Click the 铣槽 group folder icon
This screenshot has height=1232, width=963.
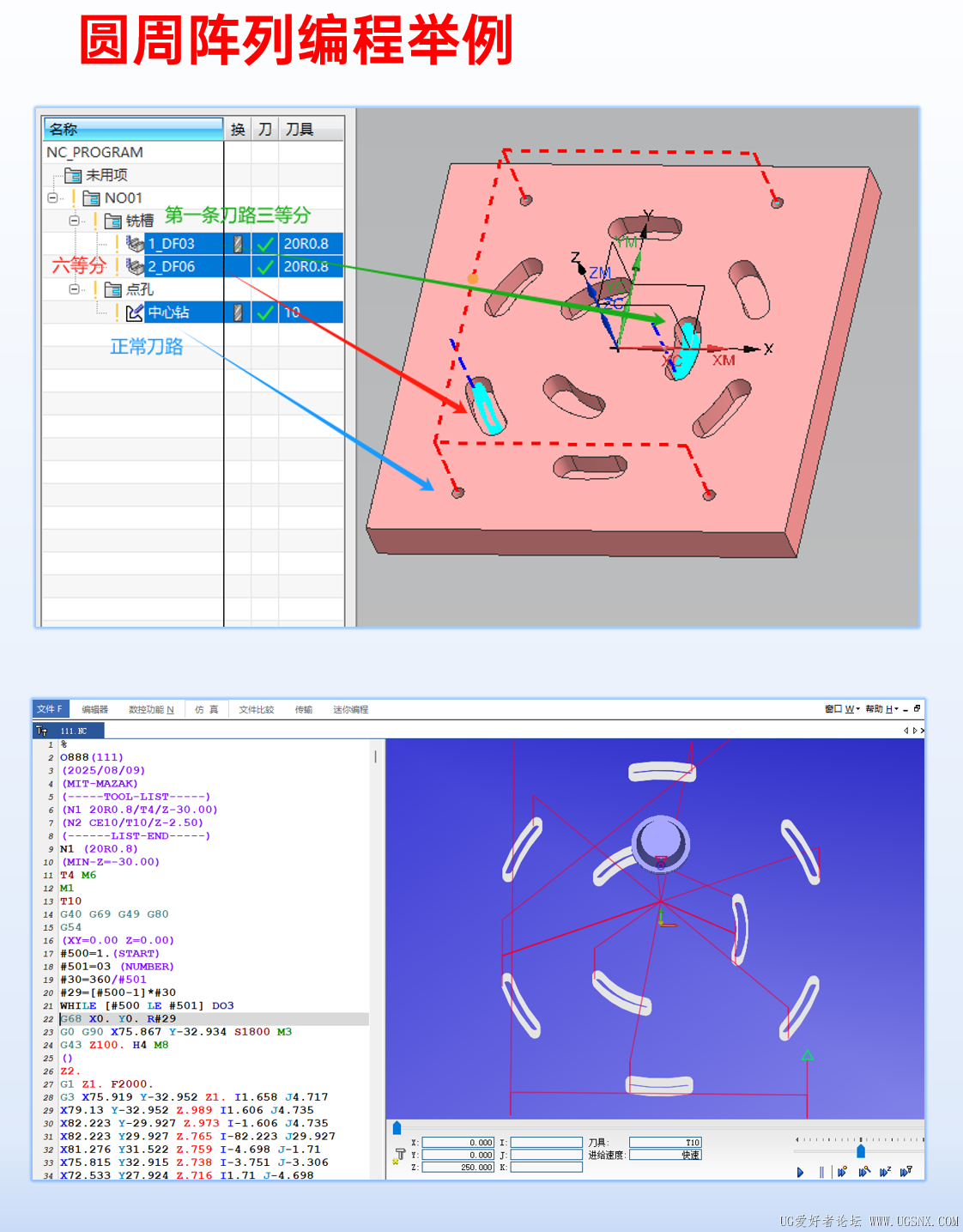(x=113, y=221)
